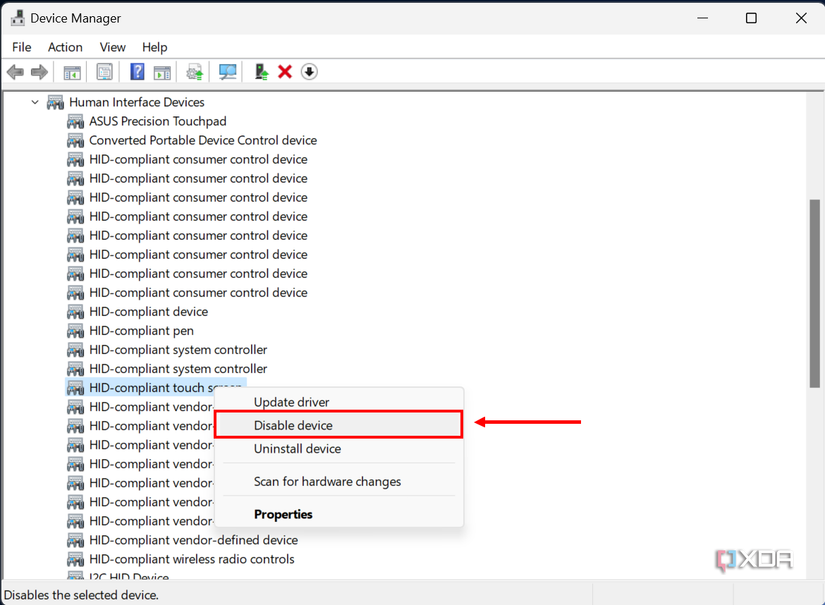The width and height of the screenshot is (825, 605).
Task: Click red X Uninstall device toolbar icon
Action: click(285, 72)
